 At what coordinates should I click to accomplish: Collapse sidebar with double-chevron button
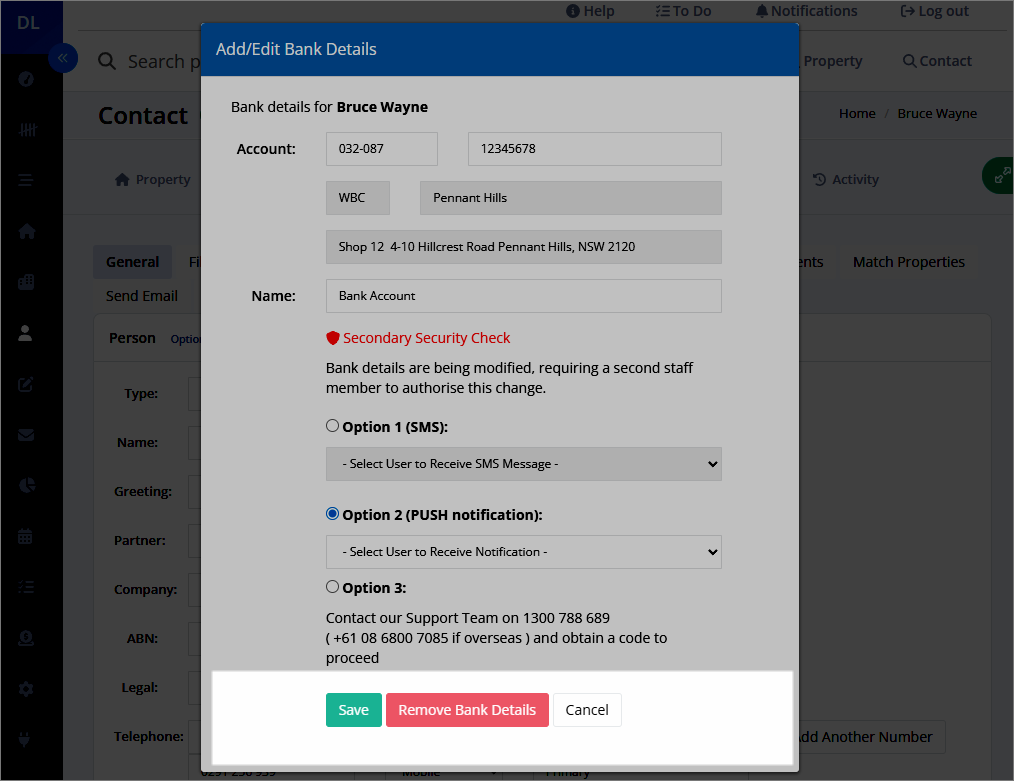pyautogui.click(x=63, y=59)
